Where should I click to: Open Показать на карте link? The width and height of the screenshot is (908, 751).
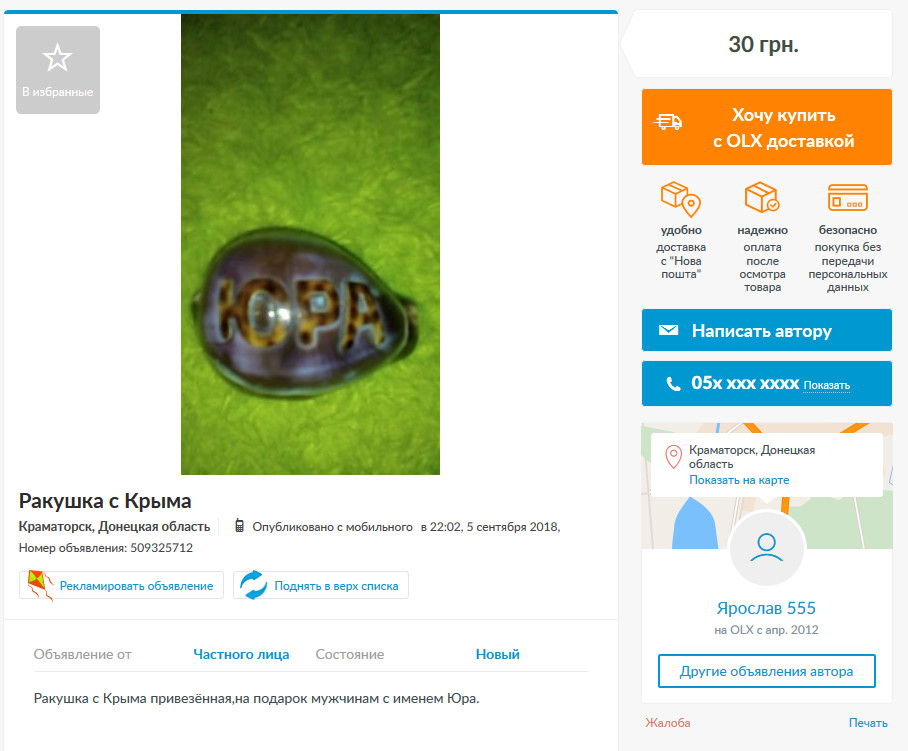click(739, 480)
